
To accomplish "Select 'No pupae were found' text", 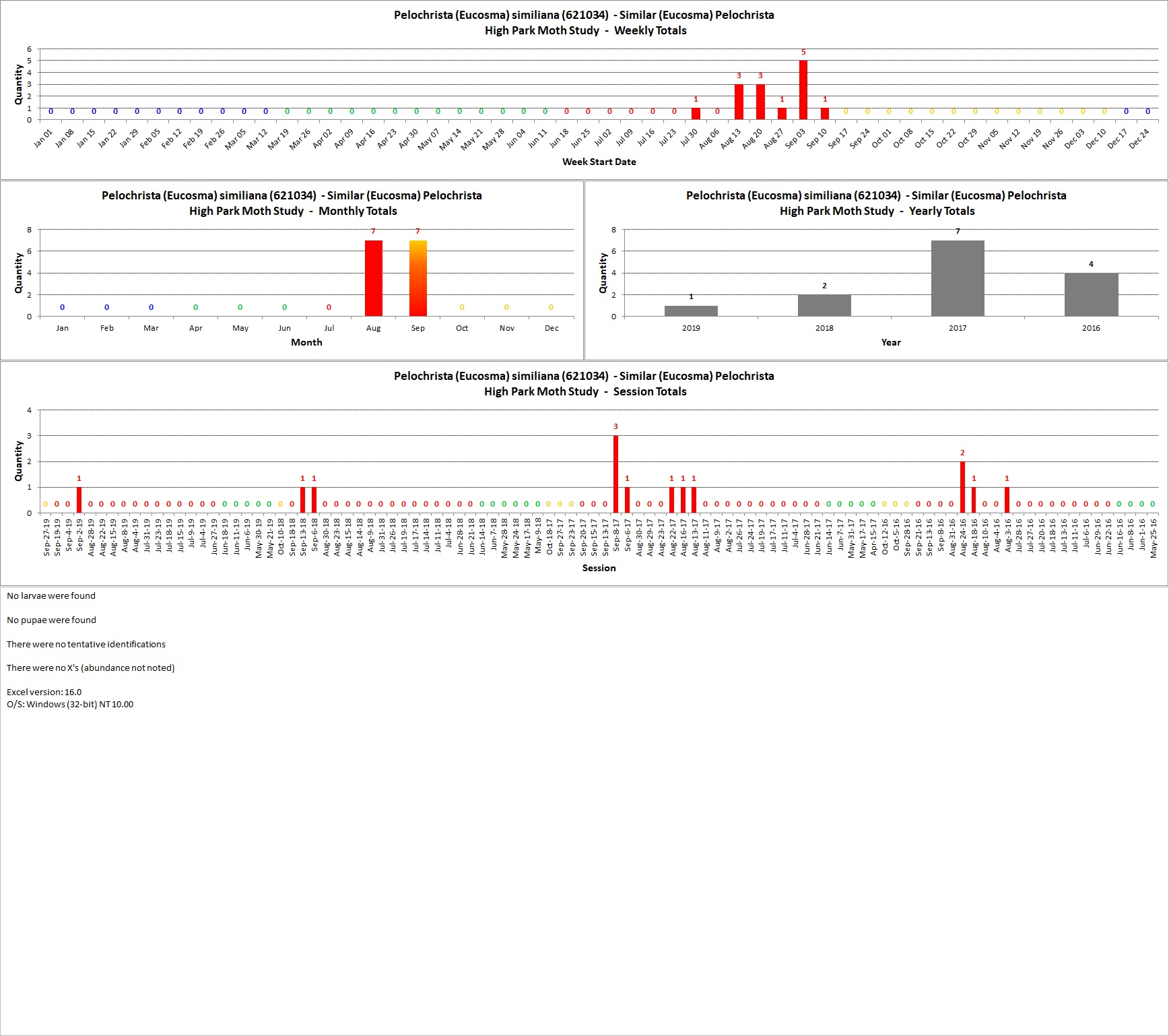I will [51, 620].
